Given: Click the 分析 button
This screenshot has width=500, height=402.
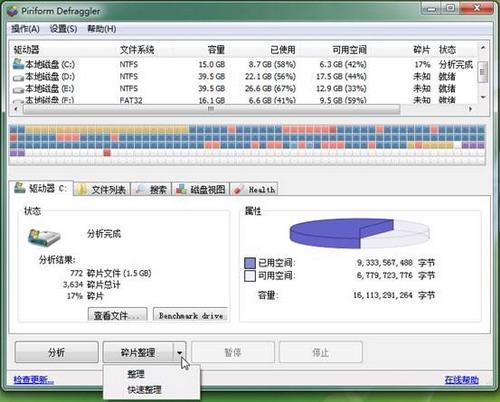Looking at the screenshot, I should click(x=57, y=352).
